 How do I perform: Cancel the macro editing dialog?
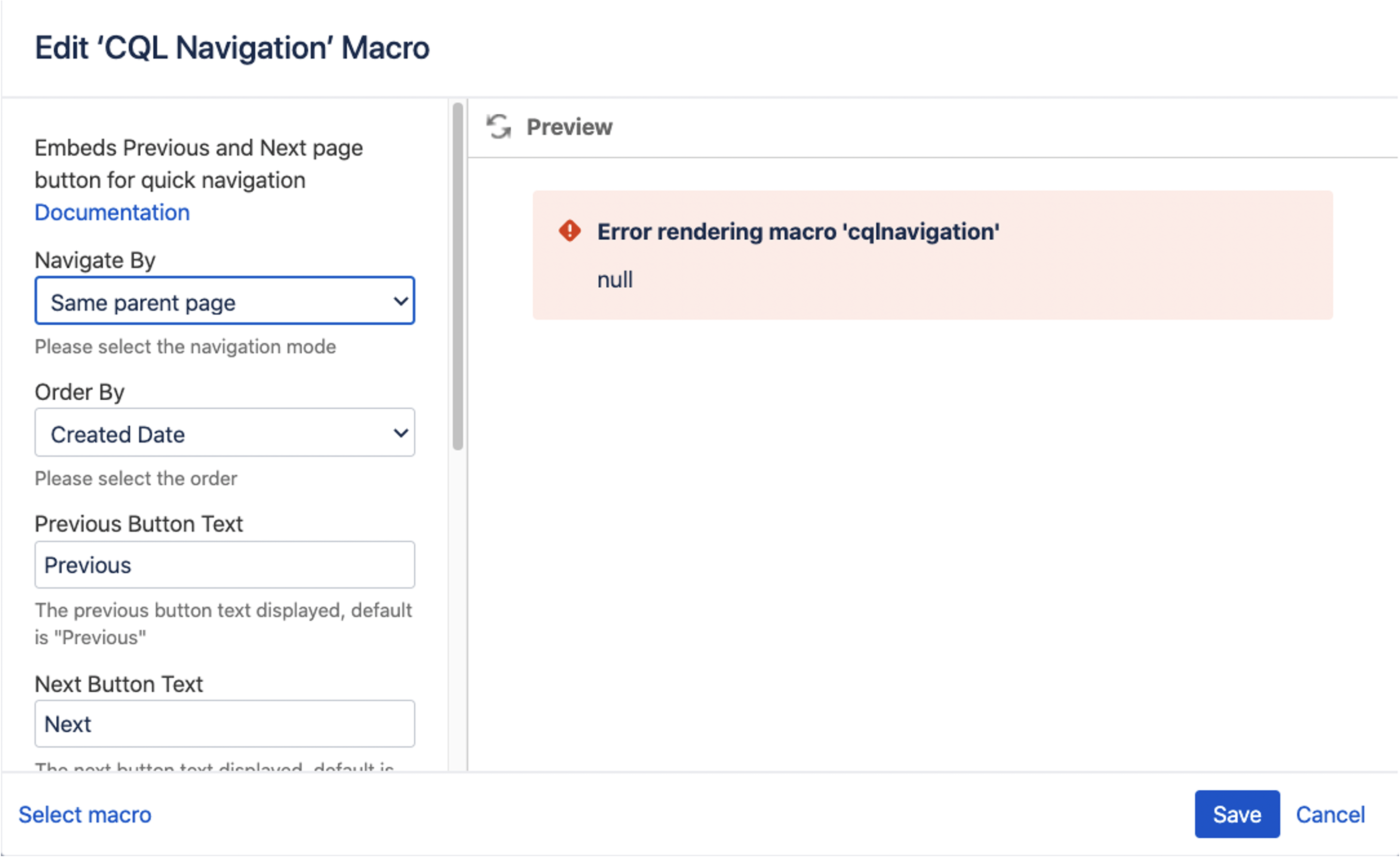pos(1329,815)
